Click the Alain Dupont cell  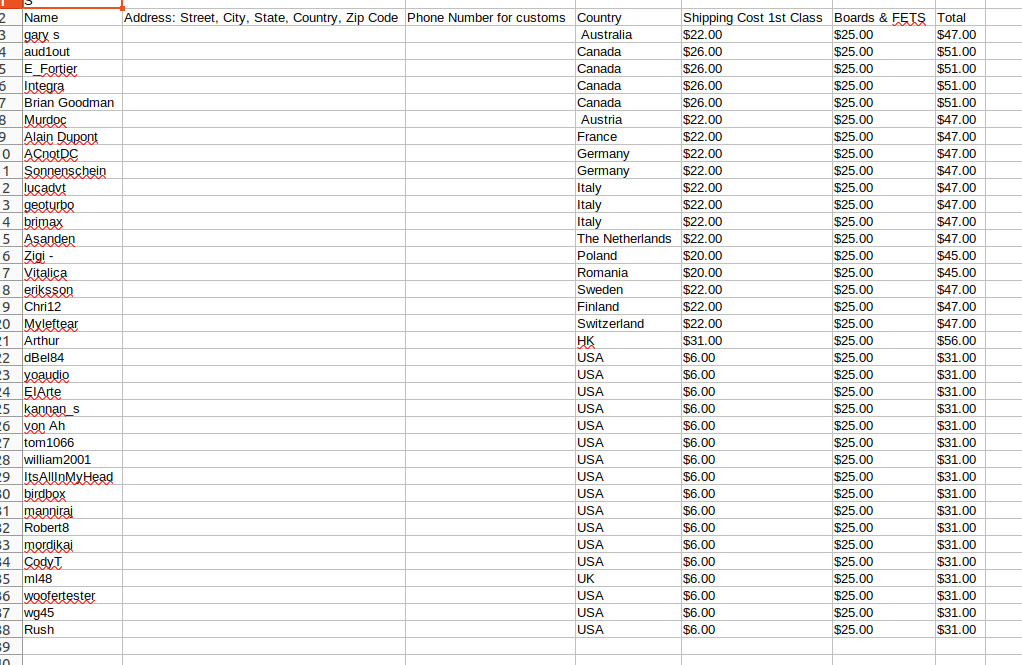tap(72, 136)
